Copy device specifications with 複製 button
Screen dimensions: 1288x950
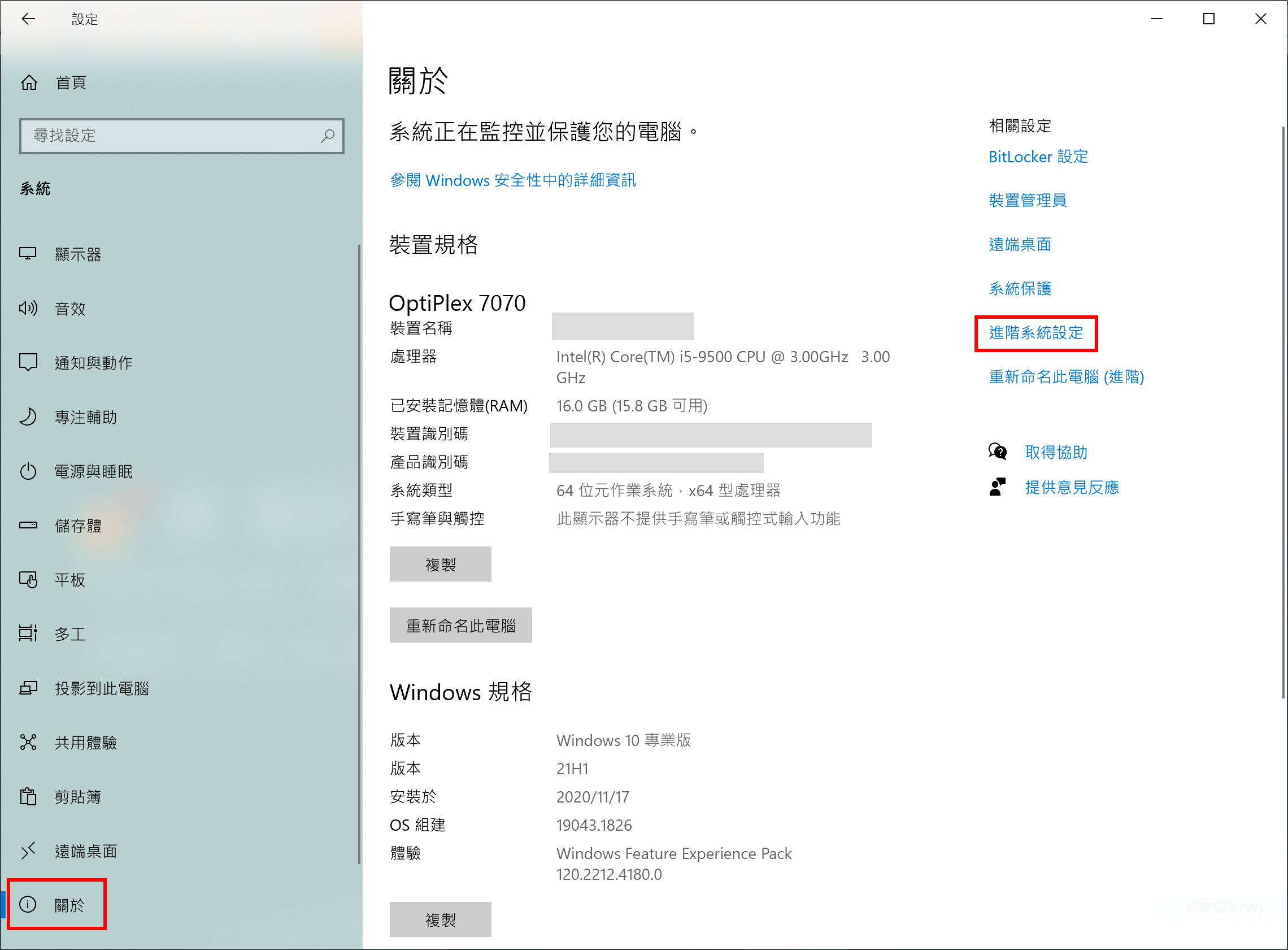(x=440, y=564)
